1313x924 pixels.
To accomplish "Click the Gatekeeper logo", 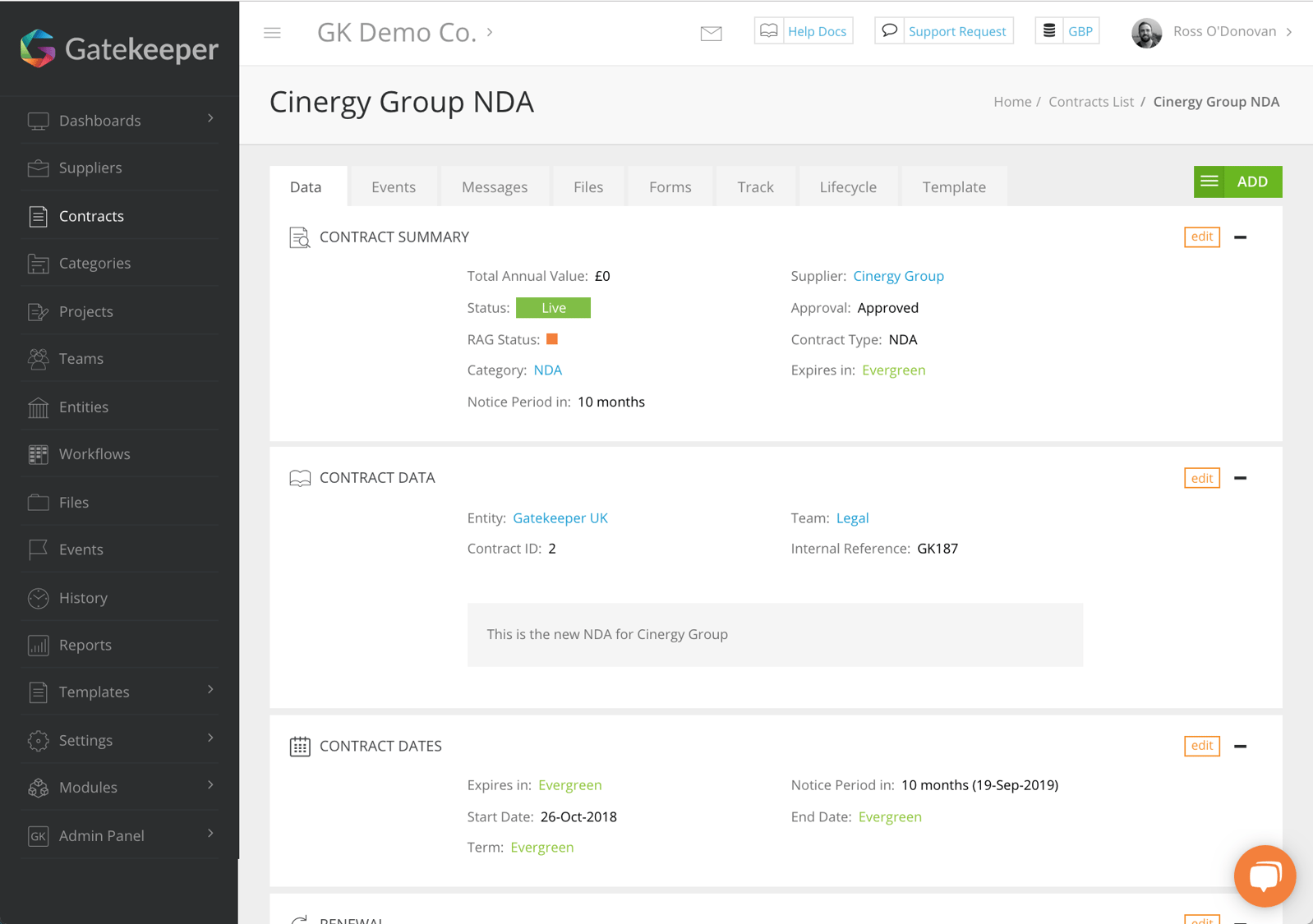I will 120,48.
